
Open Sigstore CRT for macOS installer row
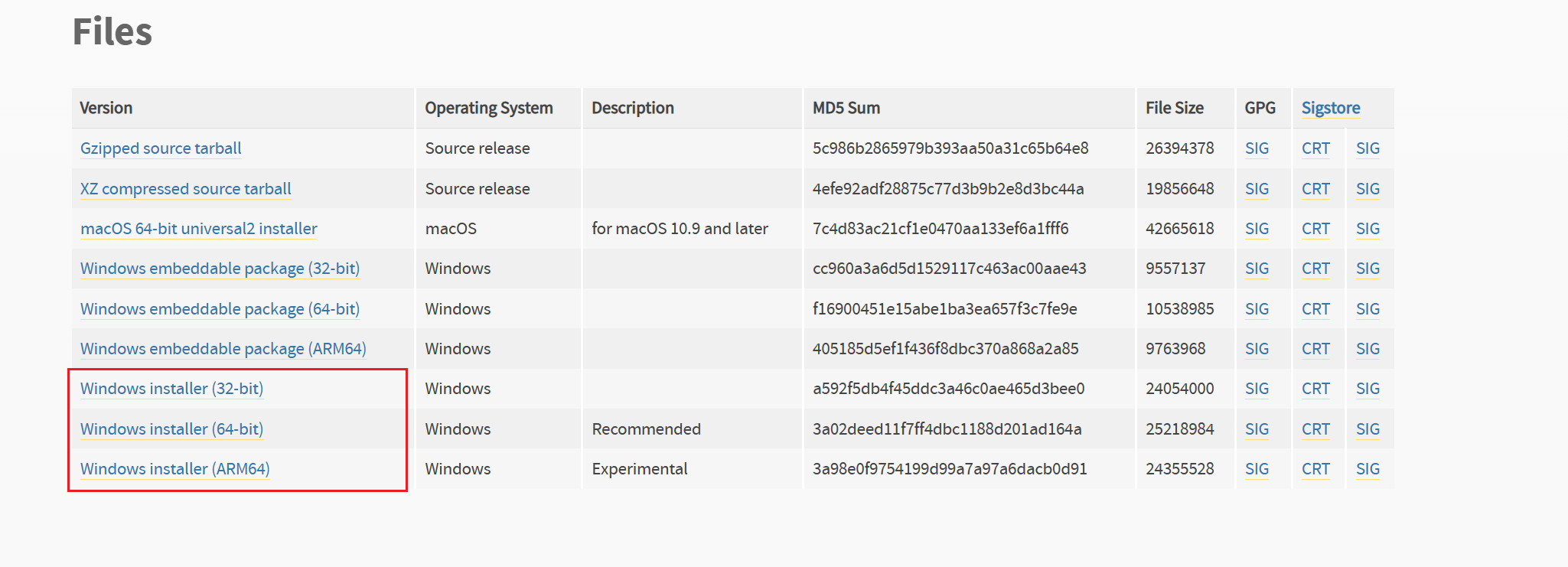click(1315, 229)
